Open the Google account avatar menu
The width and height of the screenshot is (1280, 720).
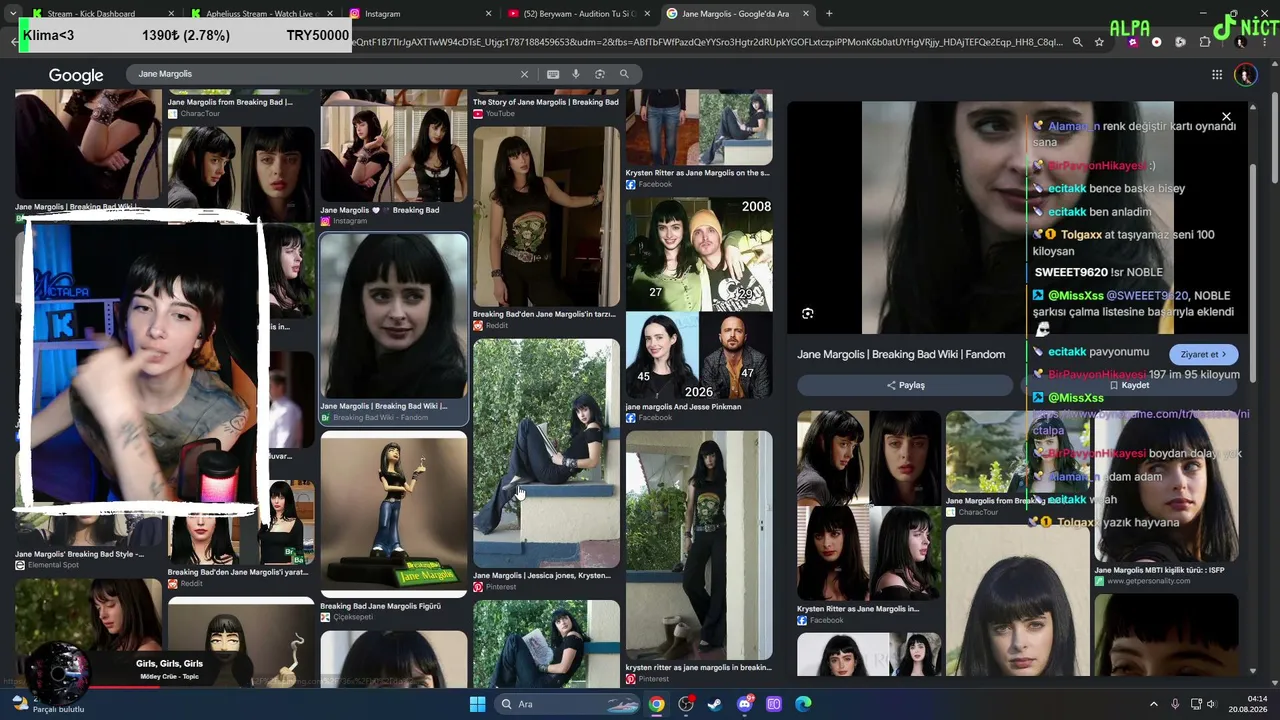(x=1245, y=75)
